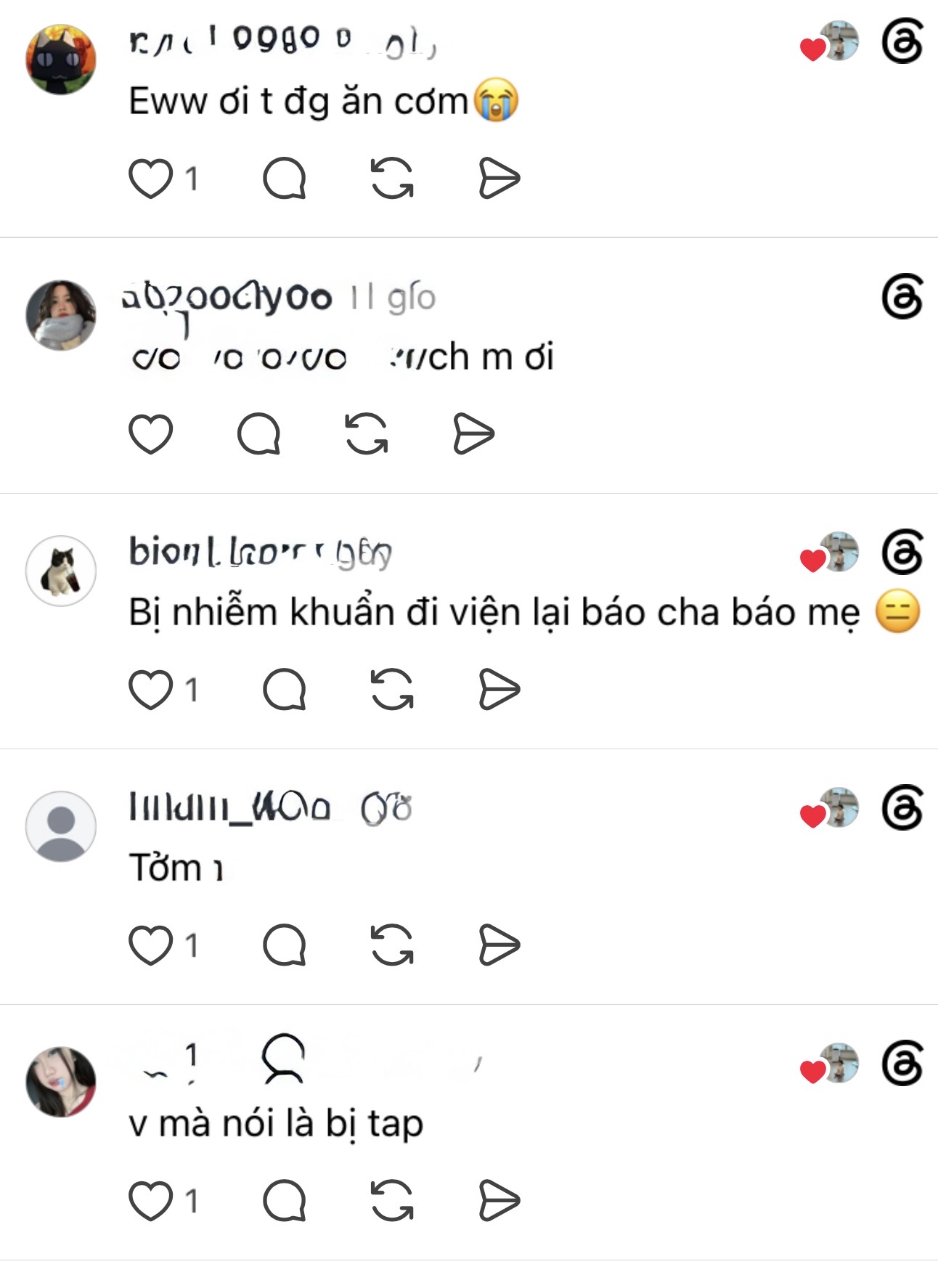
Task: Open the black cat profile avatar
Action: click(61, 60)
